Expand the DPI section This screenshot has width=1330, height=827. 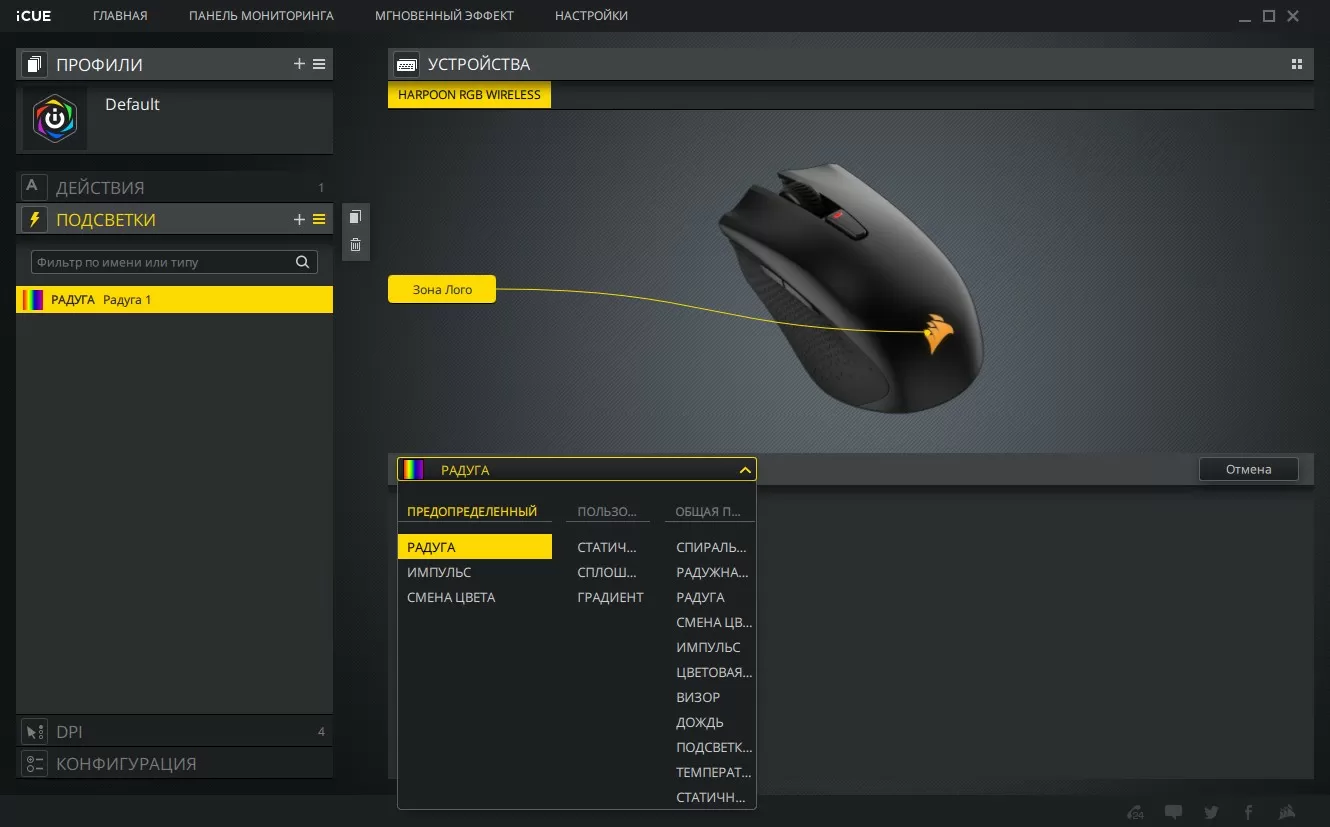(174, 732)
